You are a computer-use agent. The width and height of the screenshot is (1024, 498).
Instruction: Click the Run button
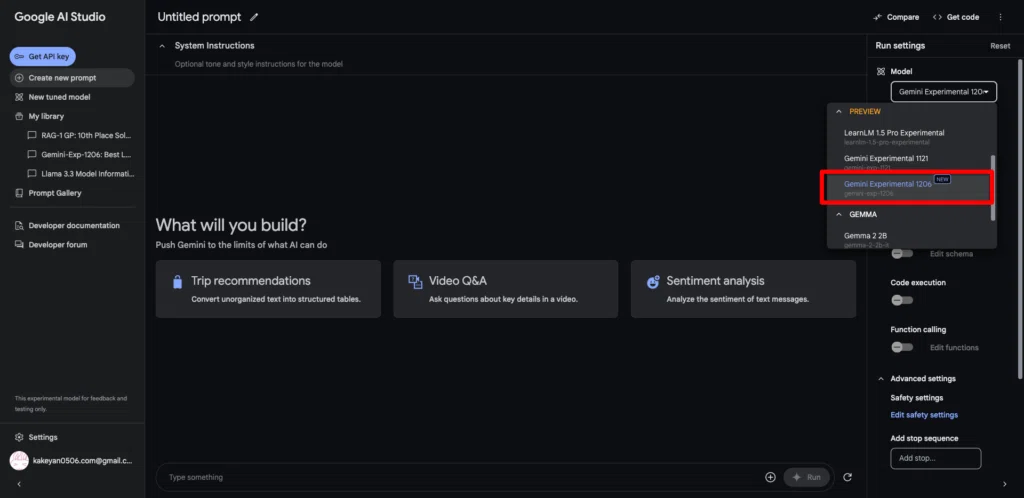(x=807, y=477)
